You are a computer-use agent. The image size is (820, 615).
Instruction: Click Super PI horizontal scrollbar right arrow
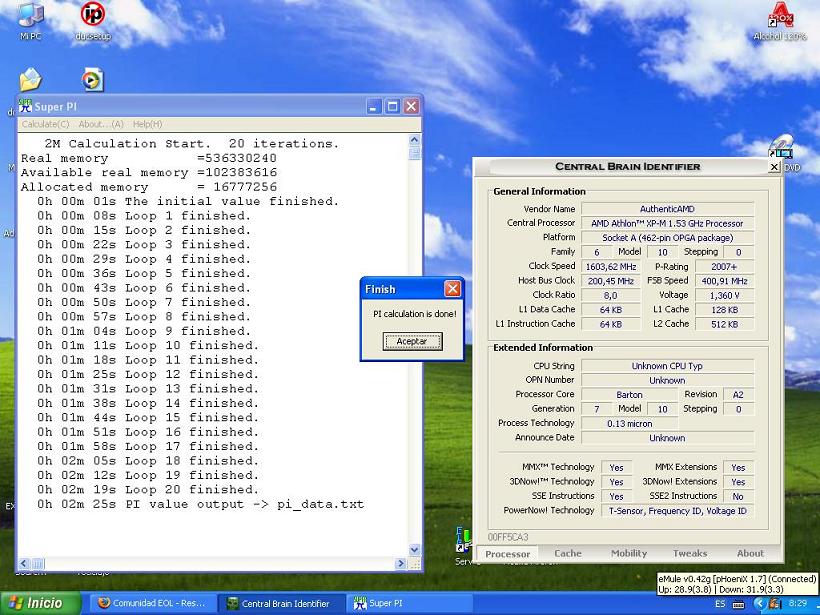[401, 563]
